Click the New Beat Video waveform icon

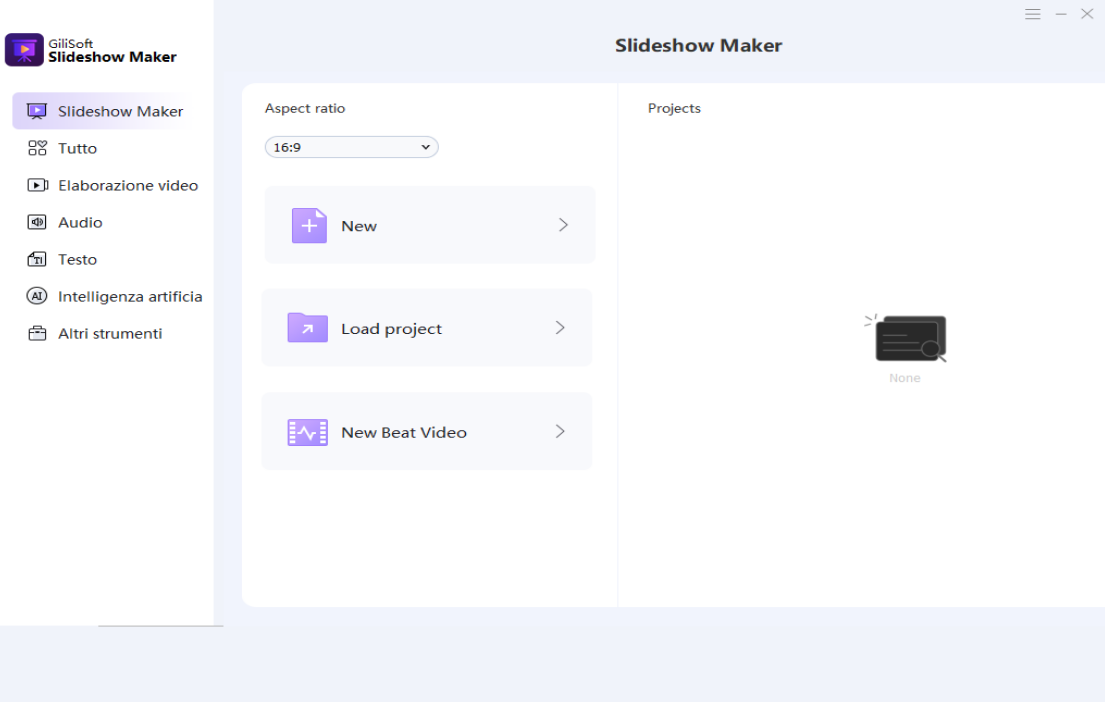(x=307, y=432)
